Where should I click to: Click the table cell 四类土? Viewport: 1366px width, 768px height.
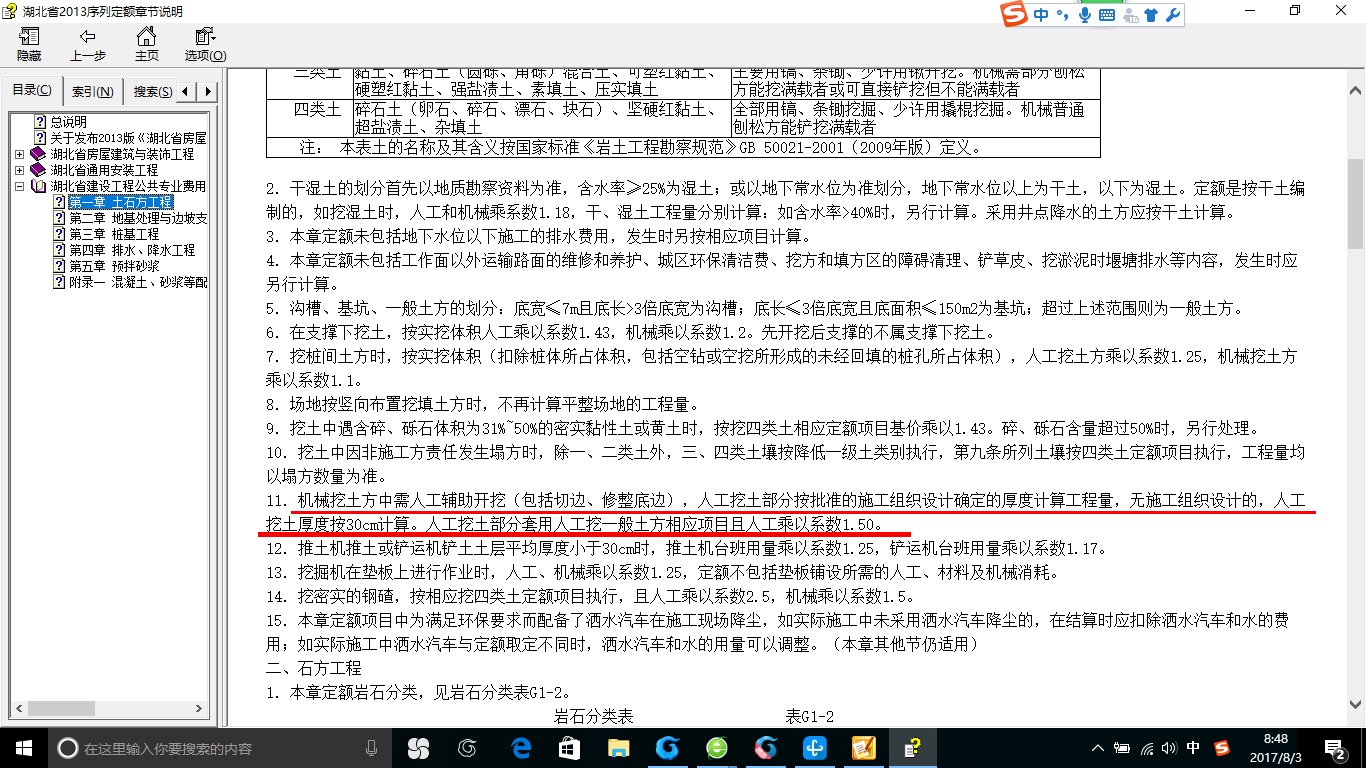(x=318, y=109)
